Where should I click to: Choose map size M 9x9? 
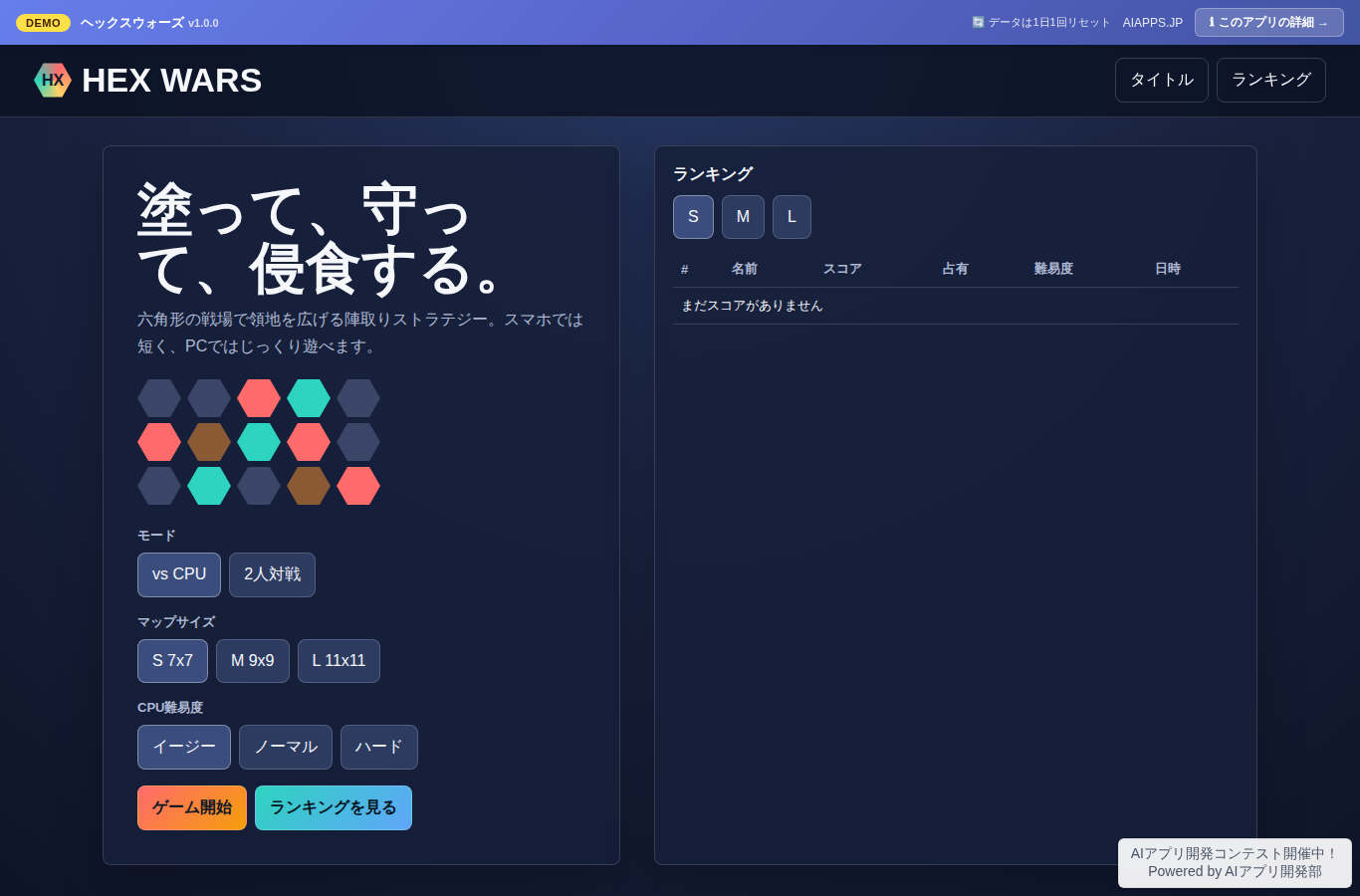coord(253,661)
